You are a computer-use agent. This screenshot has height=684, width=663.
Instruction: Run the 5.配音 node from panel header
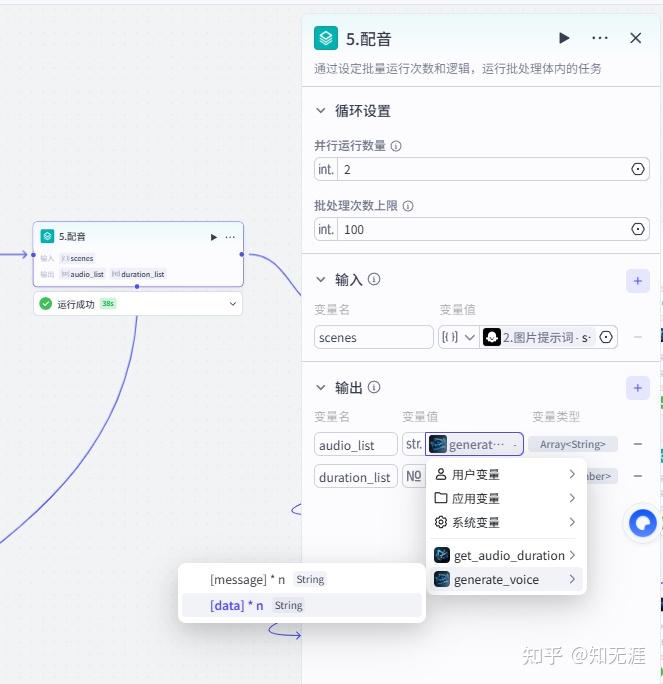[x=564, y=38]
